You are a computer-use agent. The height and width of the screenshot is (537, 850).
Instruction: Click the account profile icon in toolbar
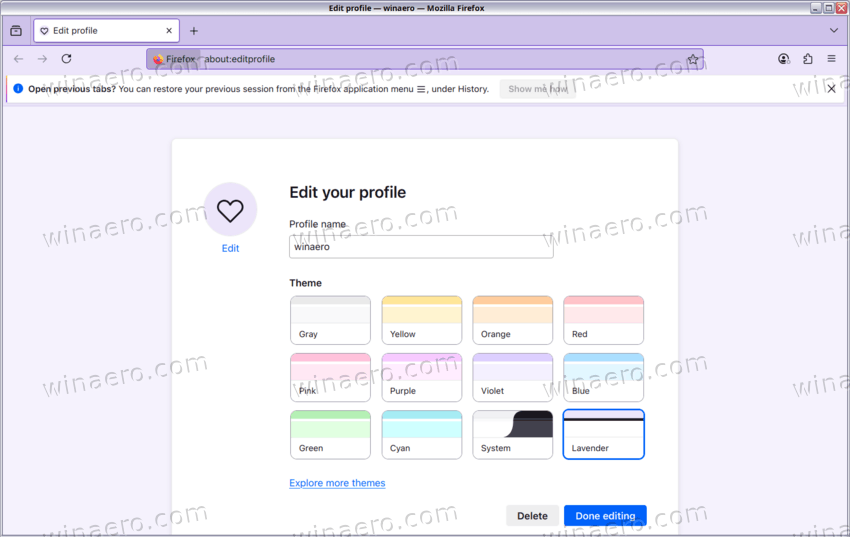784,59
